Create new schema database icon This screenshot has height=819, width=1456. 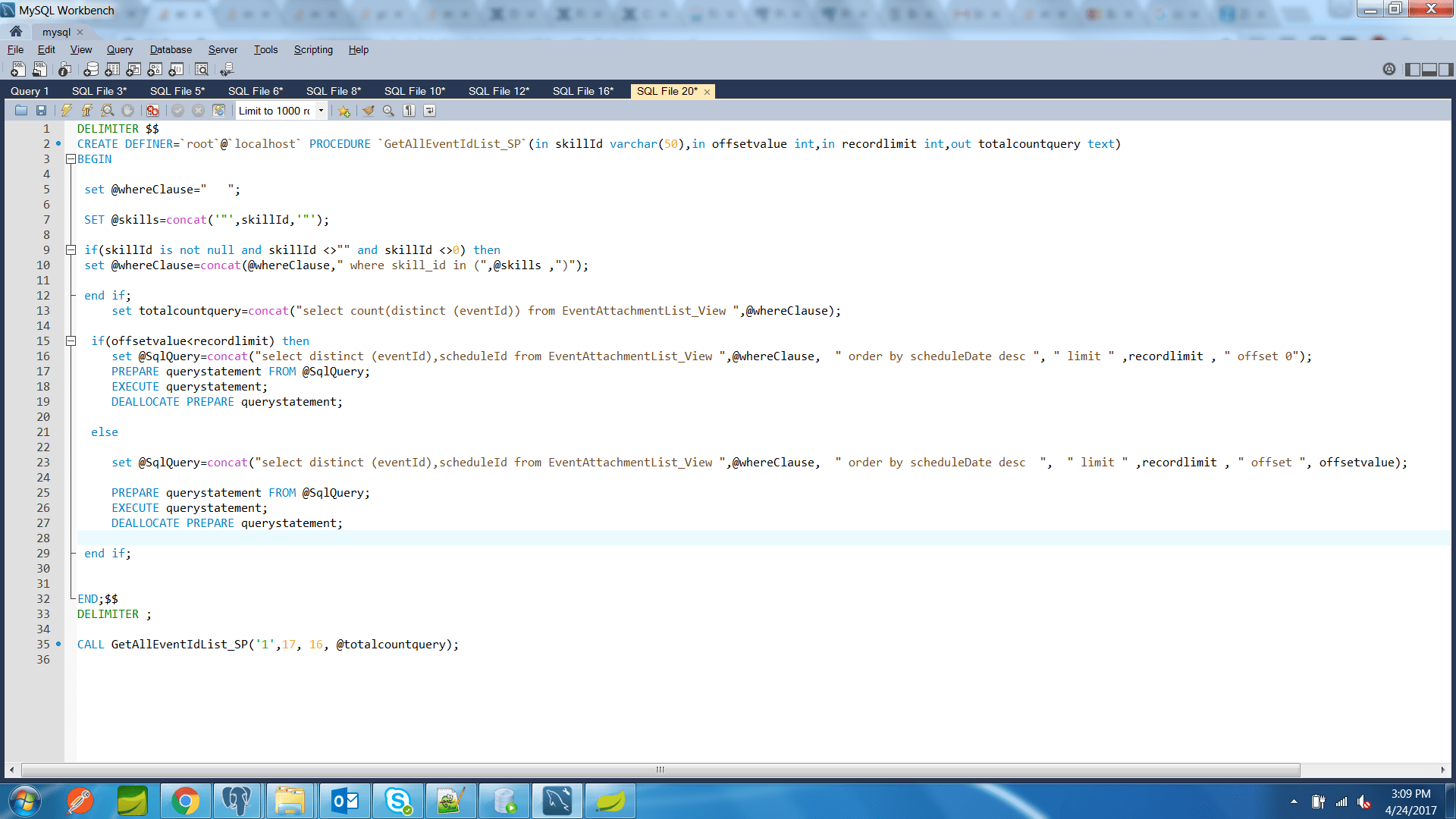click(x=91, y=70)
